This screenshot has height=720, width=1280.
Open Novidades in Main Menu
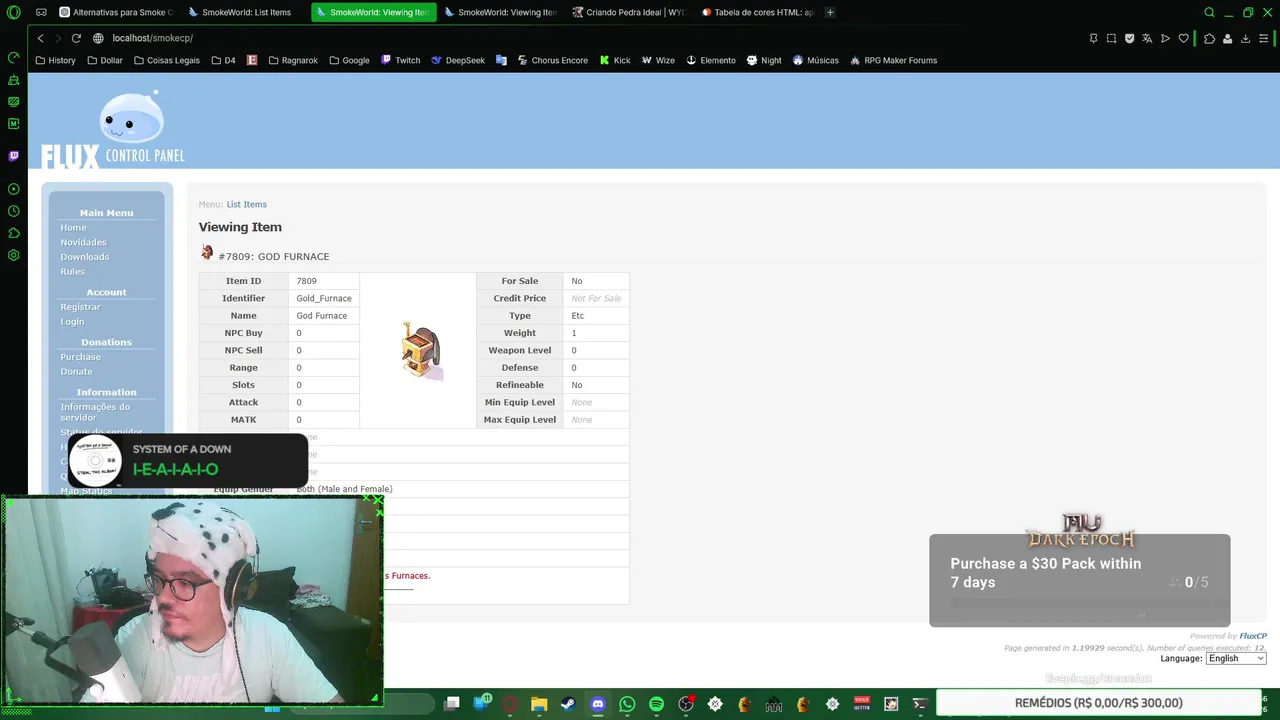(83, 242)
